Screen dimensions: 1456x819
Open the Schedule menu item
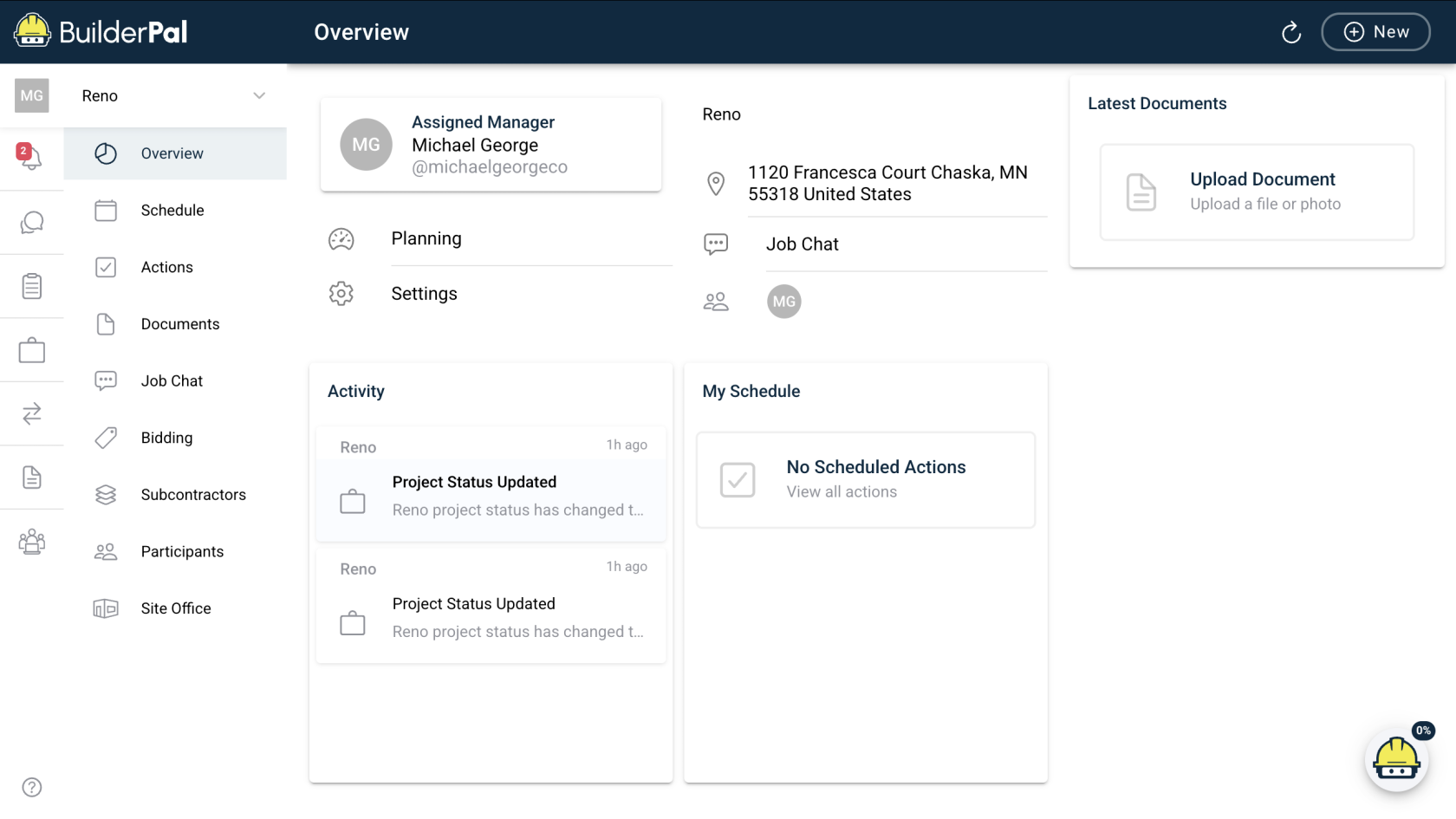tap(172, 211)
